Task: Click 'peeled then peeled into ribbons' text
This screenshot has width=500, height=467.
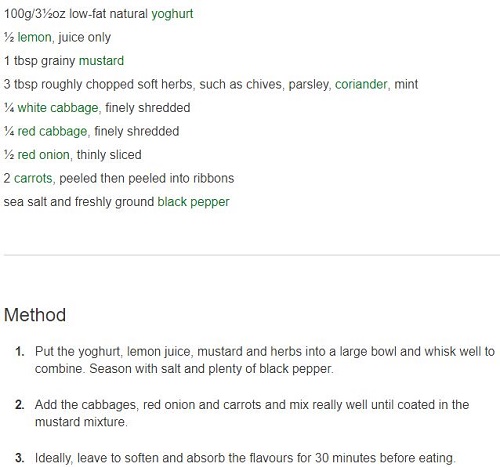Action: point(147,178)
